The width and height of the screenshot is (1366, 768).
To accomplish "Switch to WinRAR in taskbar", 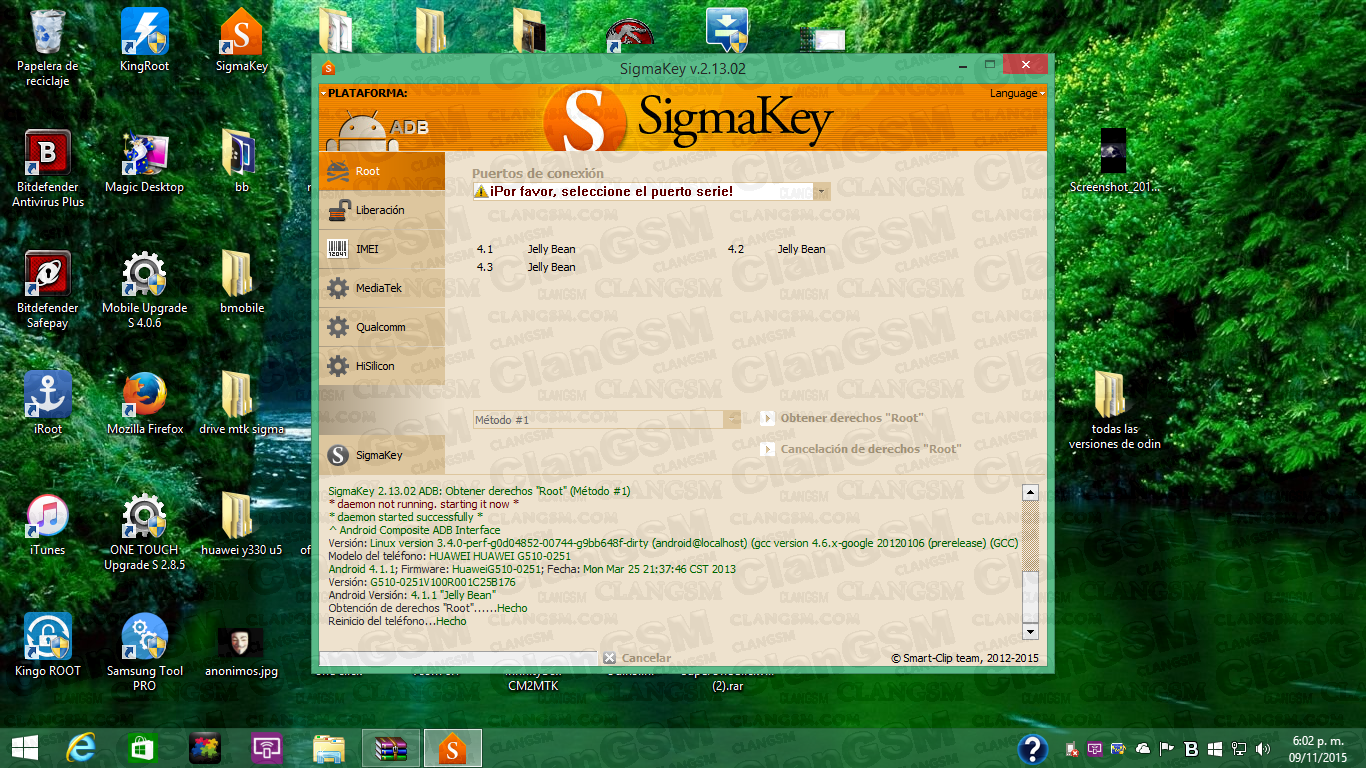I will 391,748.
